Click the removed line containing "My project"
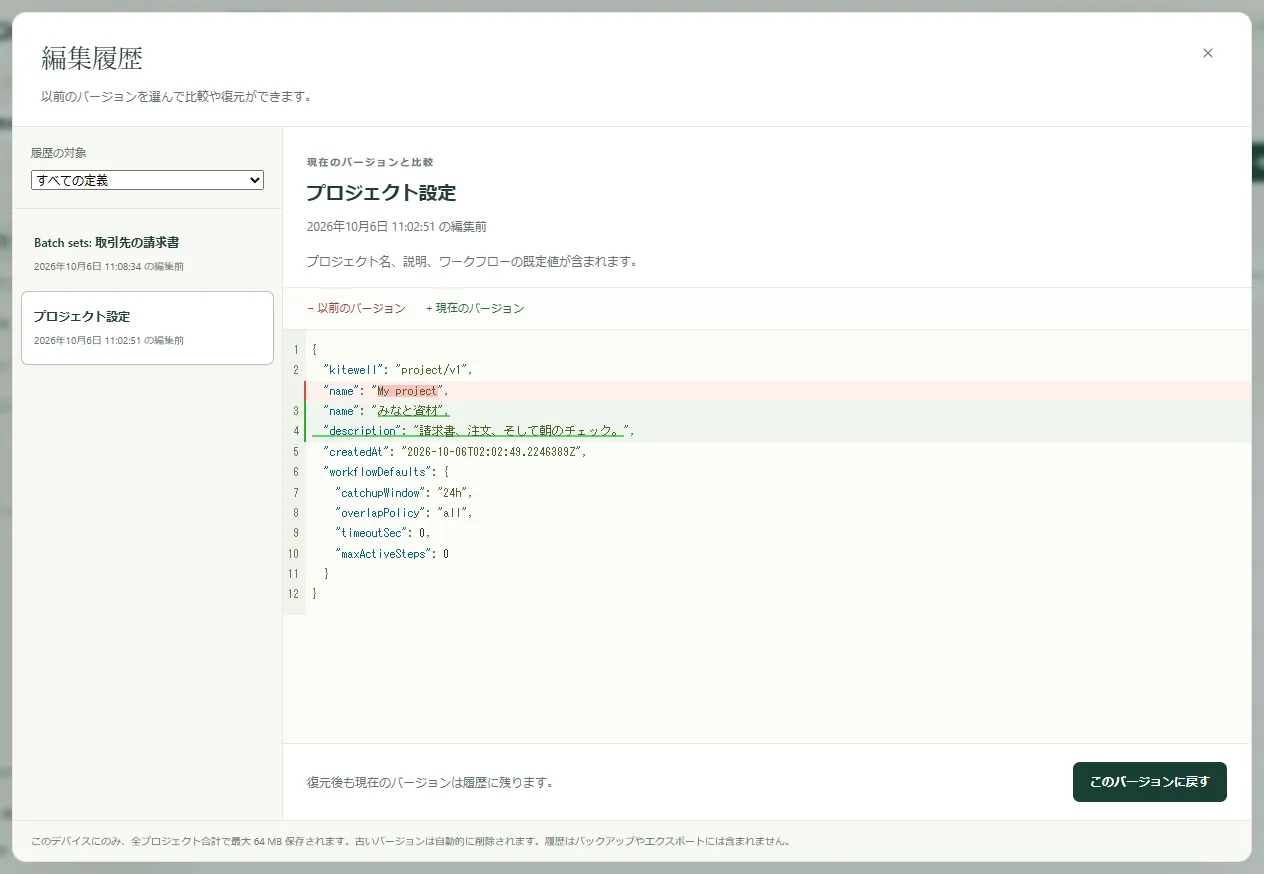This screenshot has height=874, width=1264. [778, 391]
